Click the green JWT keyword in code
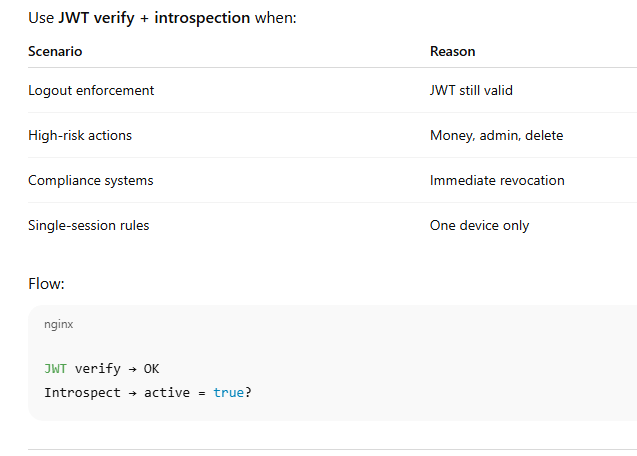The width and height of the screenshot is (637, 456). click(x=56, y=368)
